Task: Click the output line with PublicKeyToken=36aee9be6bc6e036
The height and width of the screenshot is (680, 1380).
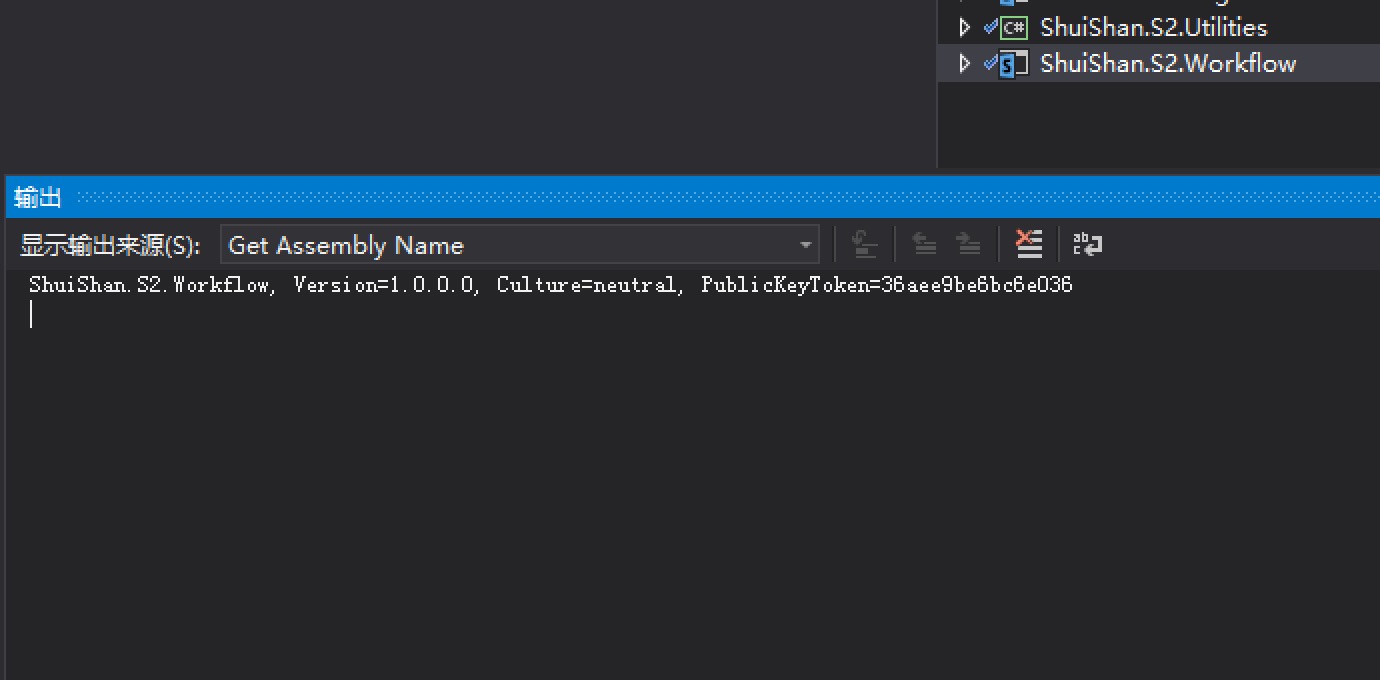Action: (x=550, y=285)
